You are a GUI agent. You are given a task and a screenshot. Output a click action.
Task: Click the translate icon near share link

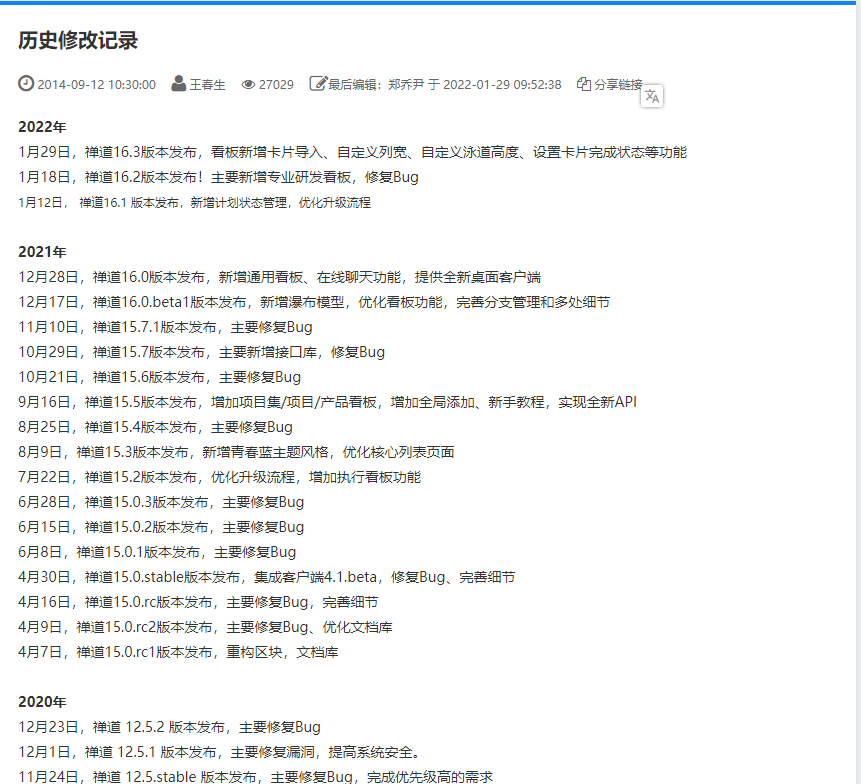[x=652, y=97]
